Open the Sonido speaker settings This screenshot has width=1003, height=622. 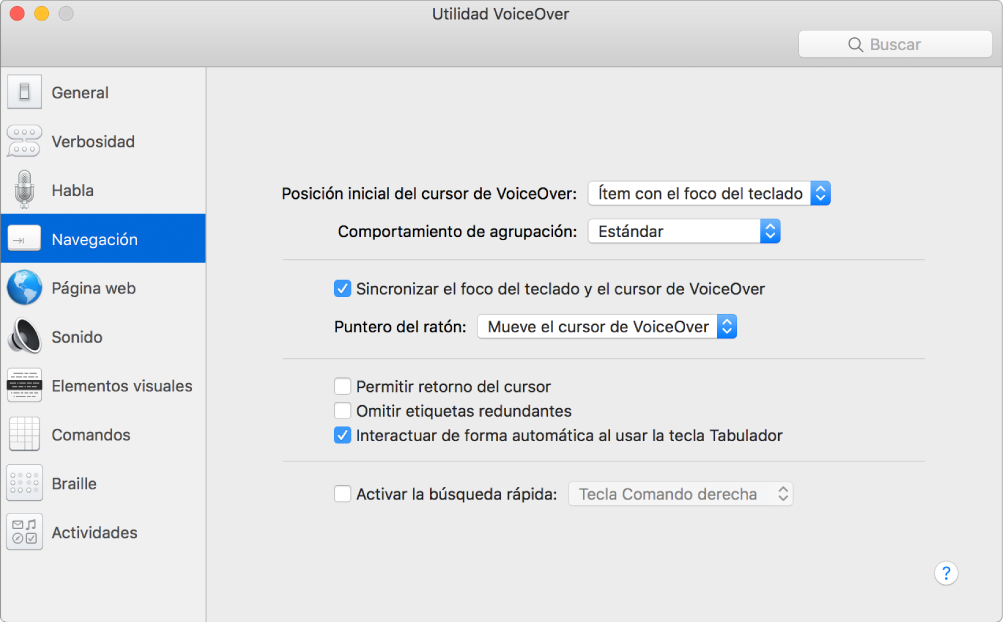pyautogui.click(x=75, y=336)
